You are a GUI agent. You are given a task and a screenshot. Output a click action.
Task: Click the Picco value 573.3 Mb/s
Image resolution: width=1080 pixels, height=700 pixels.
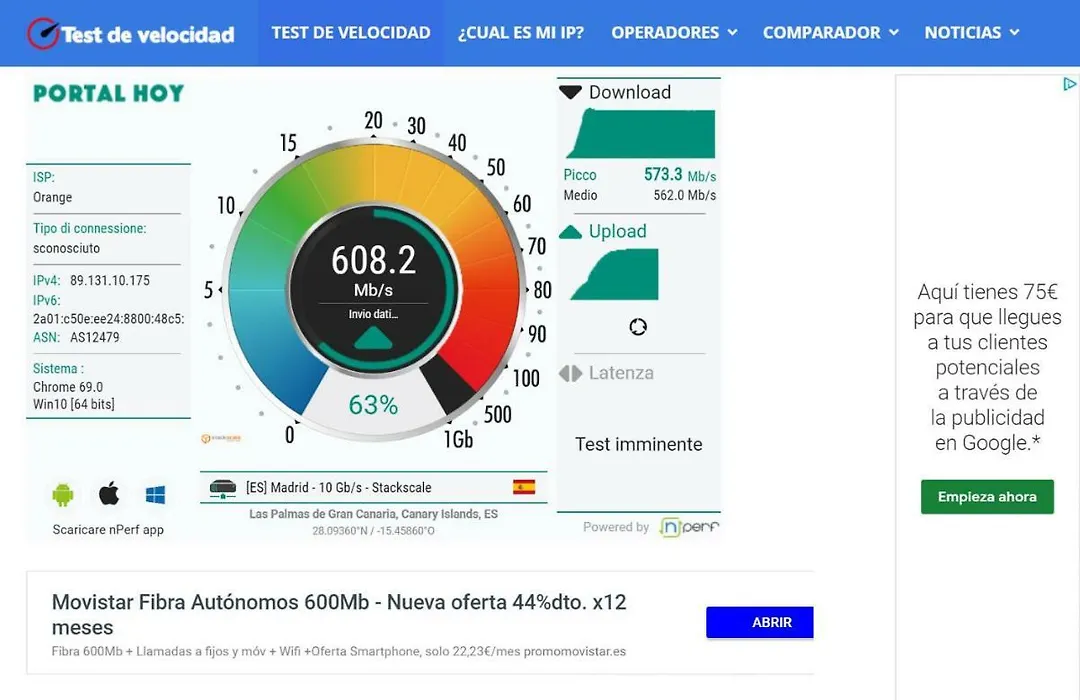coord(680,175)
